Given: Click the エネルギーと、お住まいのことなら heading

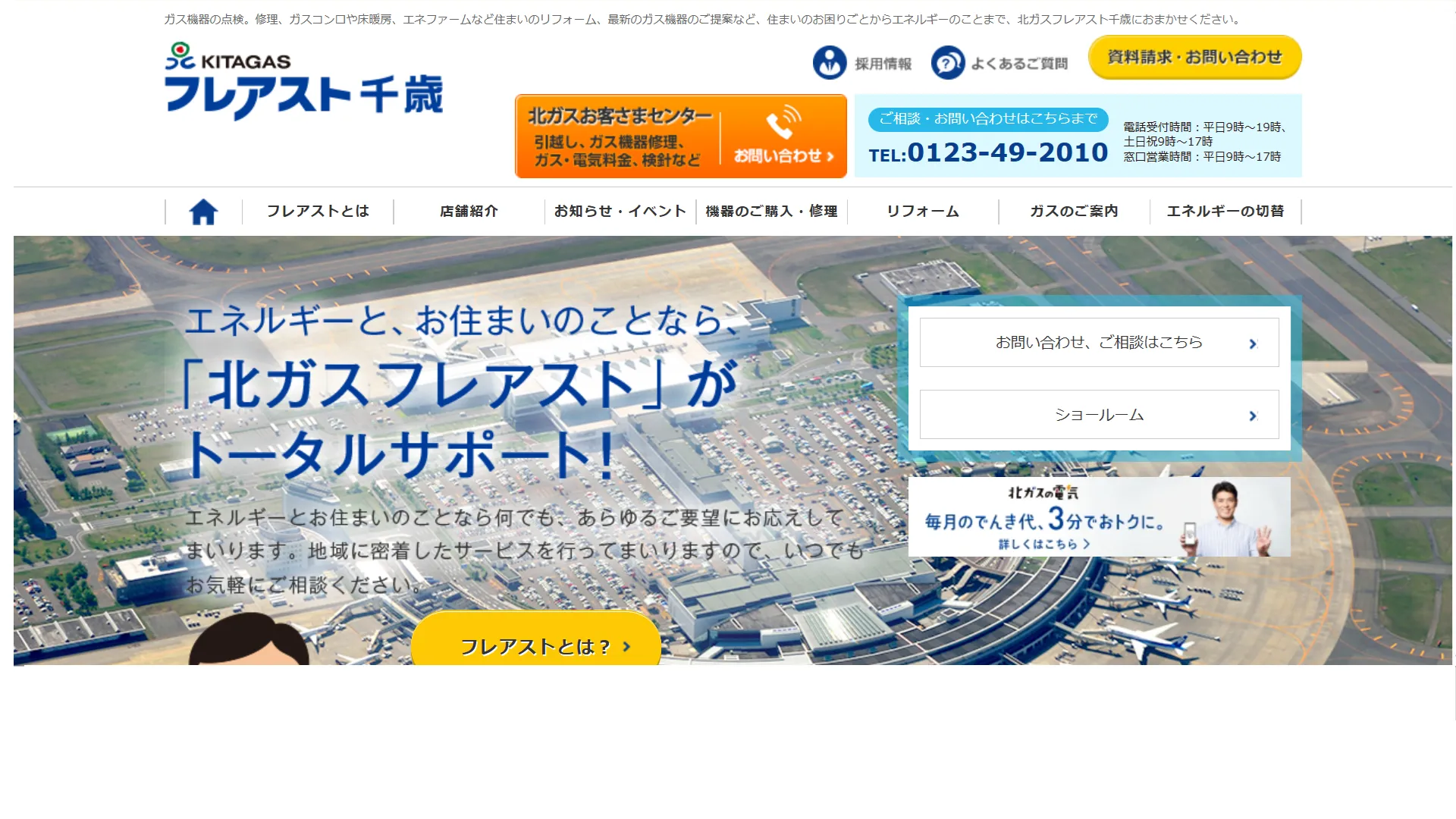Looking at the screenshot, I should point(462,321).
